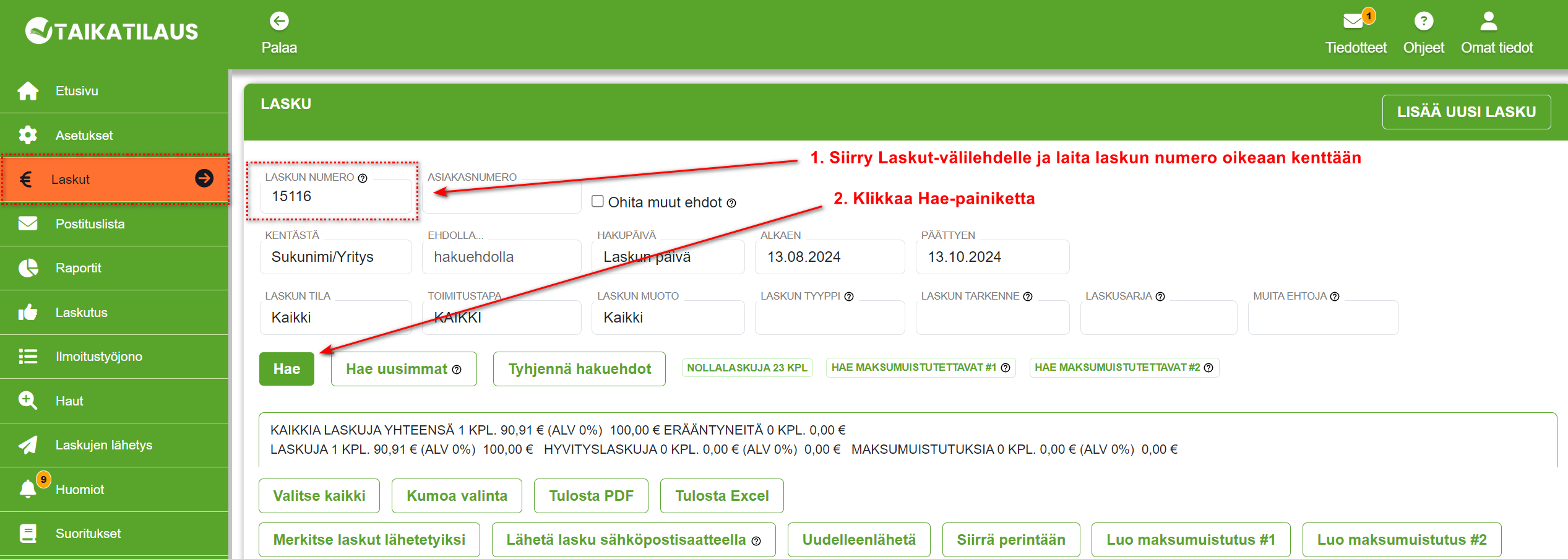Click Tyhjennä hakuehdot button
Image resolution: width=1568 pixels, height=559 pixels.
[x=579, y=369]
